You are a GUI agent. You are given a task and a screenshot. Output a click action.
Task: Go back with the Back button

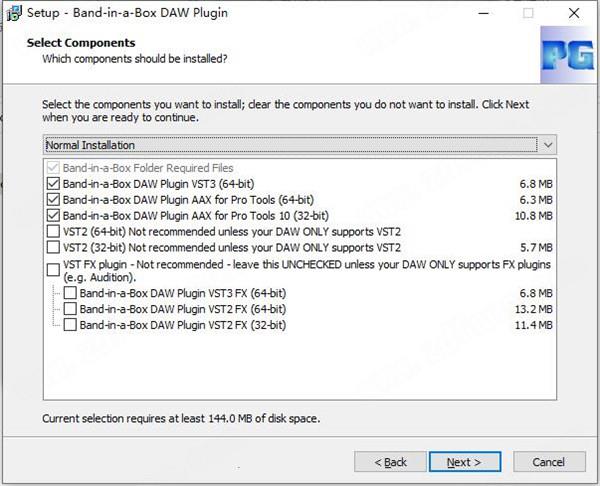point(390,462)
